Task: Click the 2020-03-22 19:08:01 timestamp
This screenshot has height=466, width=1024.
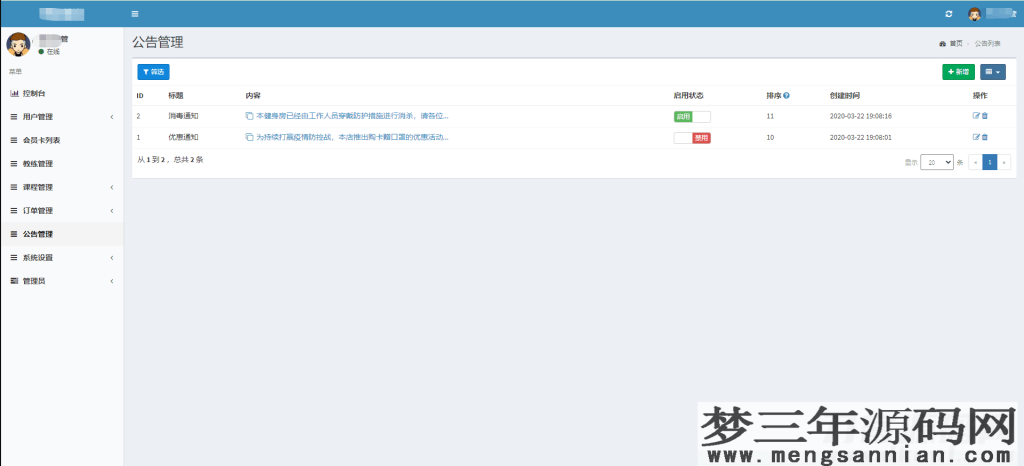Action: click(861, 138)
